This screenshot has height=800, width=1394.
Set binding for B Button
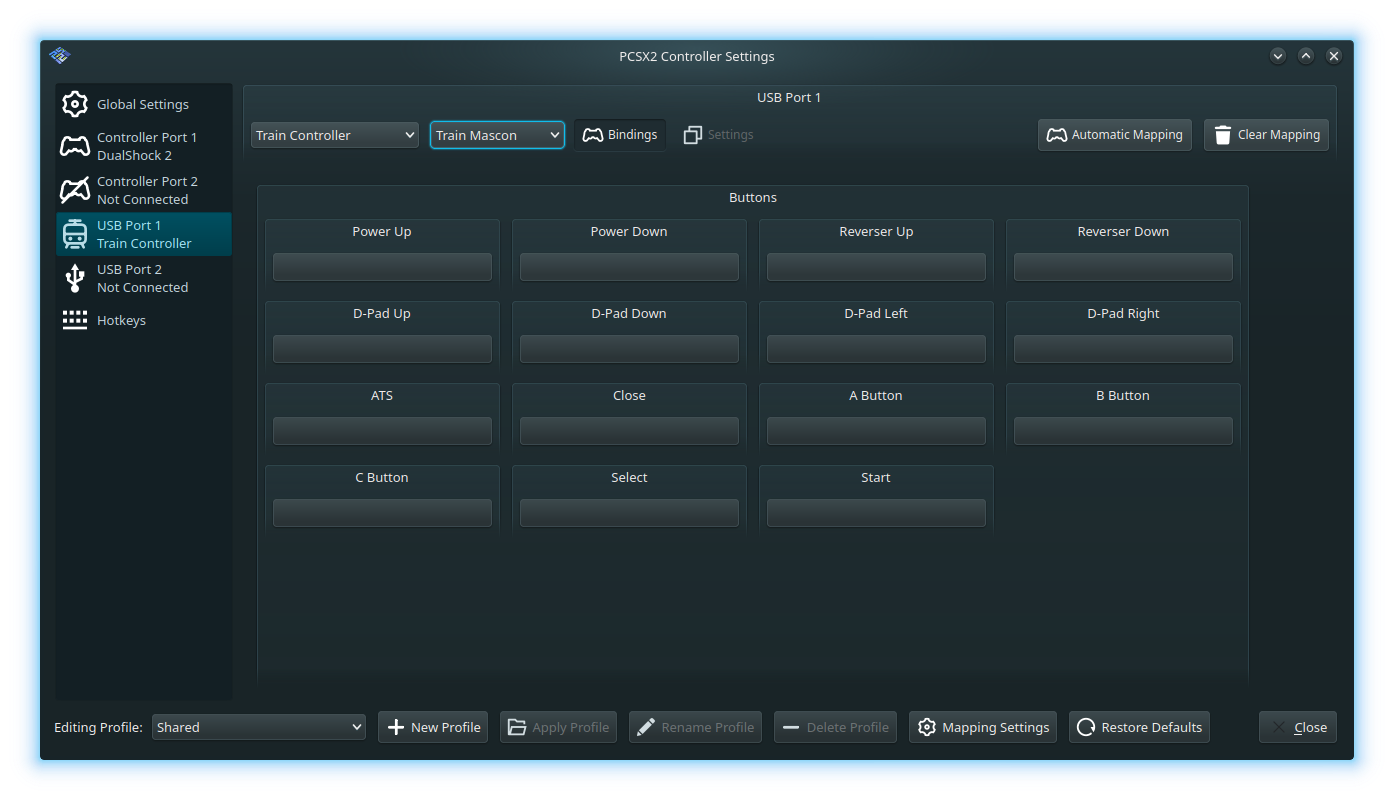(1123, 431)
